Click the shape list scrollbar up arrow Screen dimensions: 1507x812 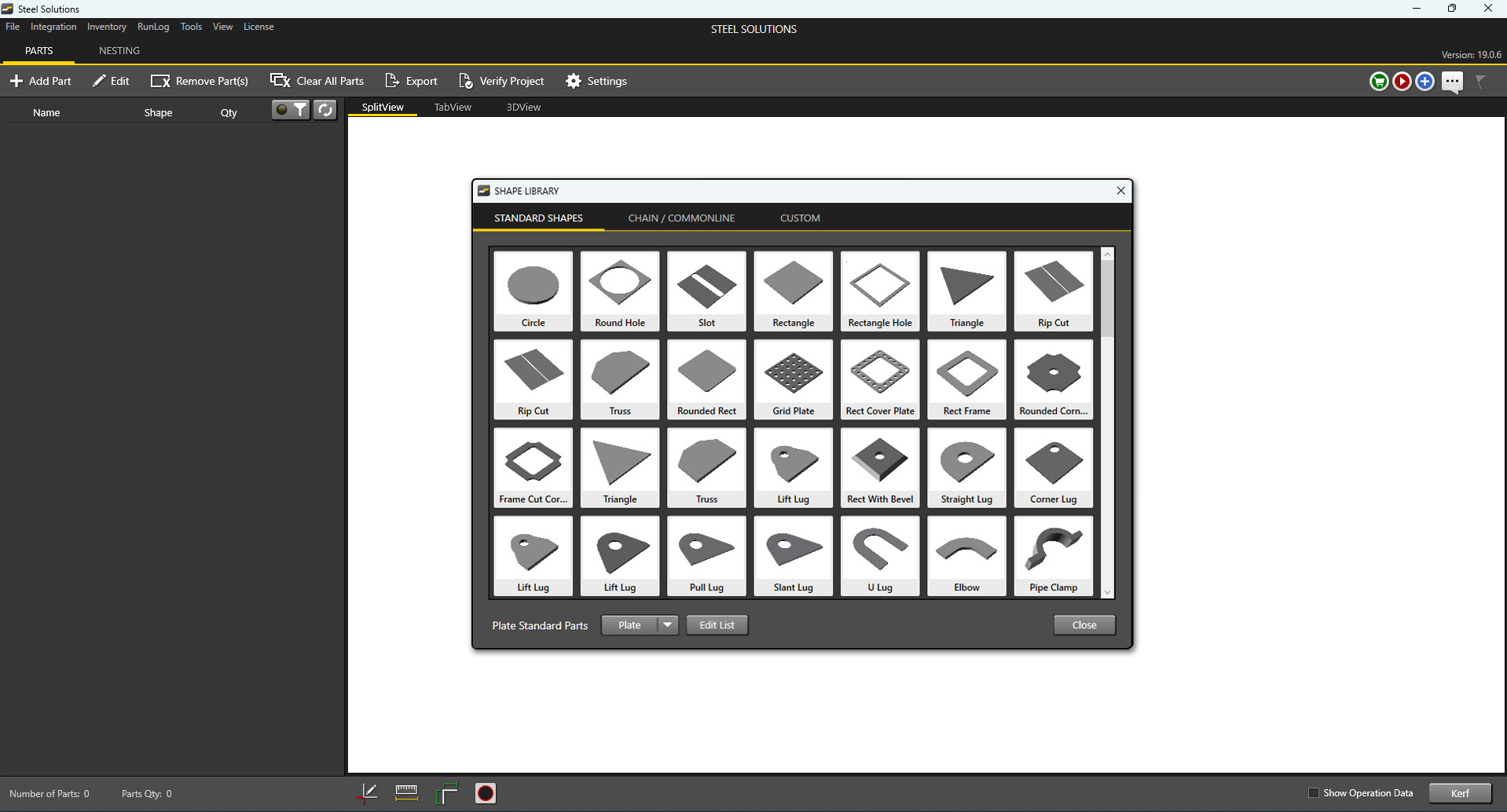(1107, 254)
